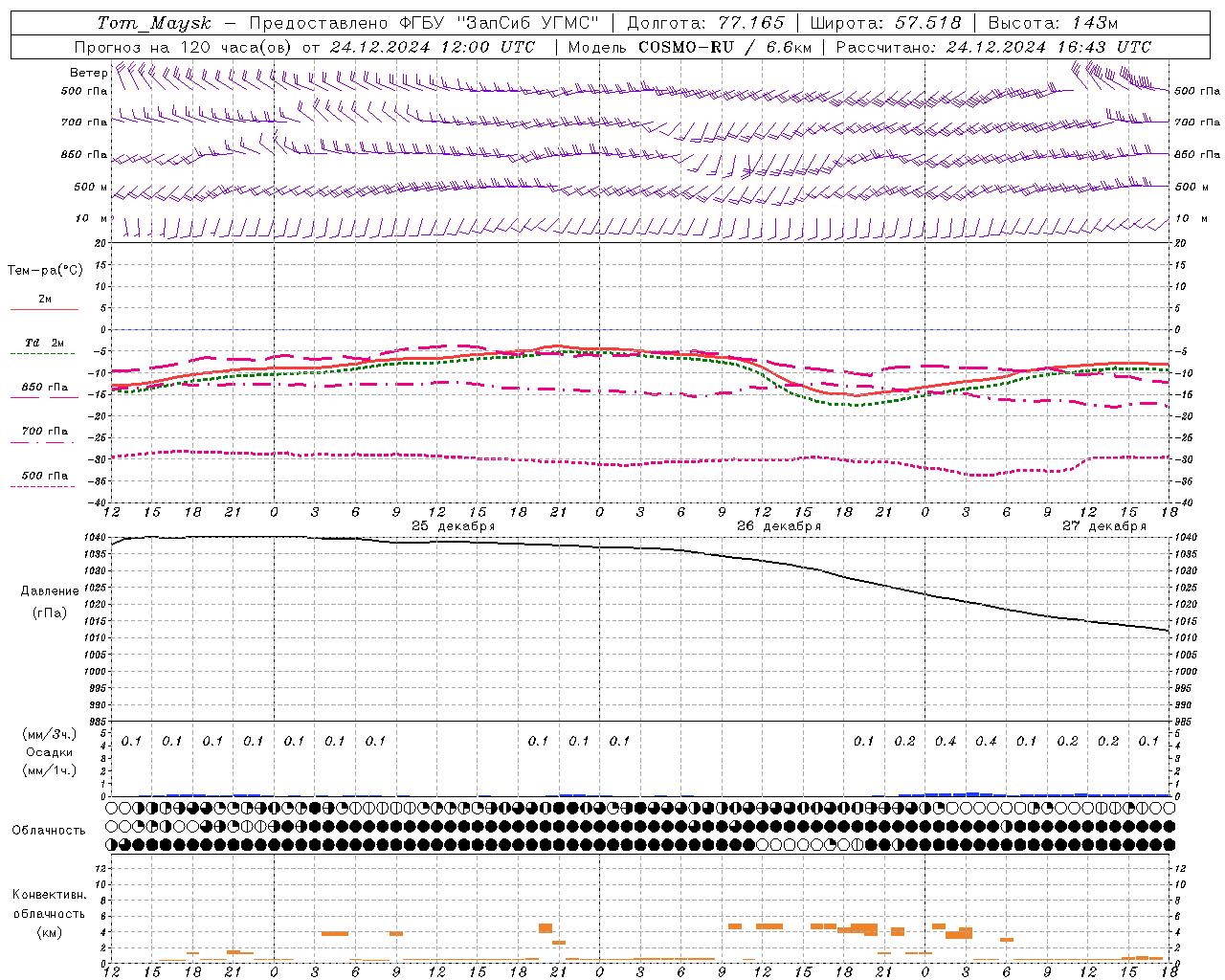Click the Облачность panel label
This screenshot has height=980, width=1225.
49,830
